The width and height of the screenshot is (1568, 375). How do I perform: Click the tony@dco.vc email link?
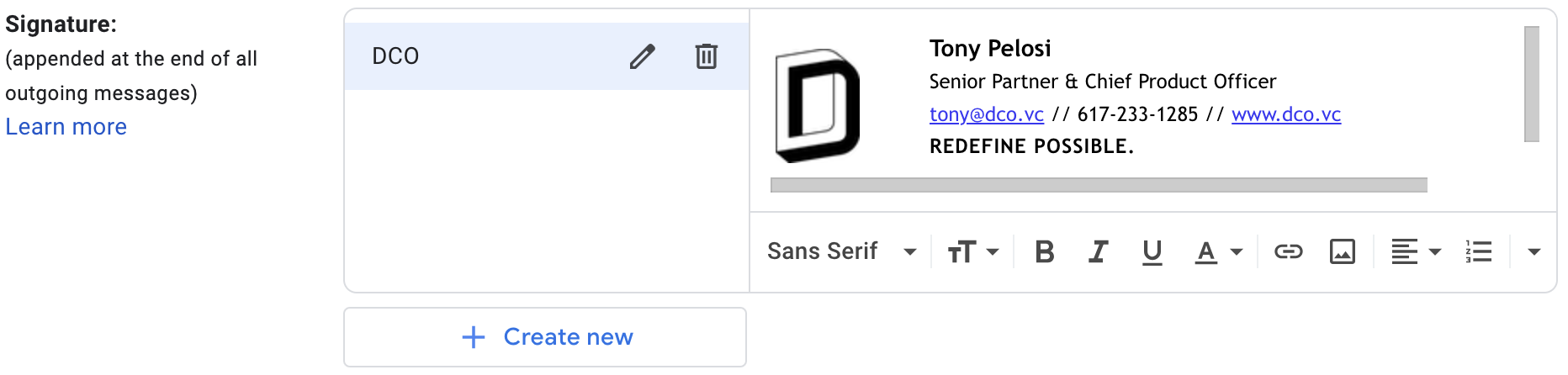pos(986,114)
